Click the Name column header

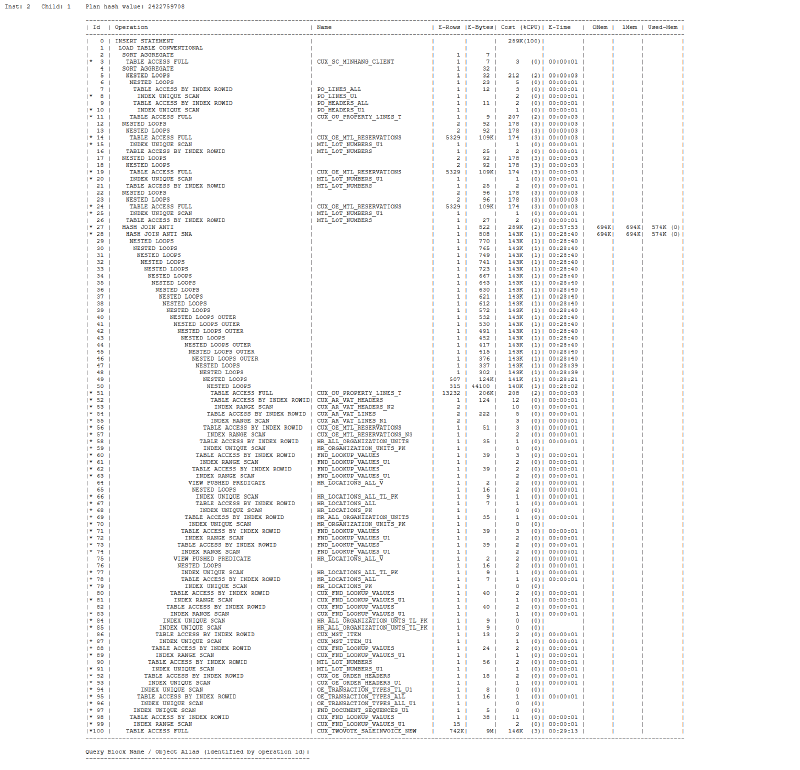click(324, 27)
